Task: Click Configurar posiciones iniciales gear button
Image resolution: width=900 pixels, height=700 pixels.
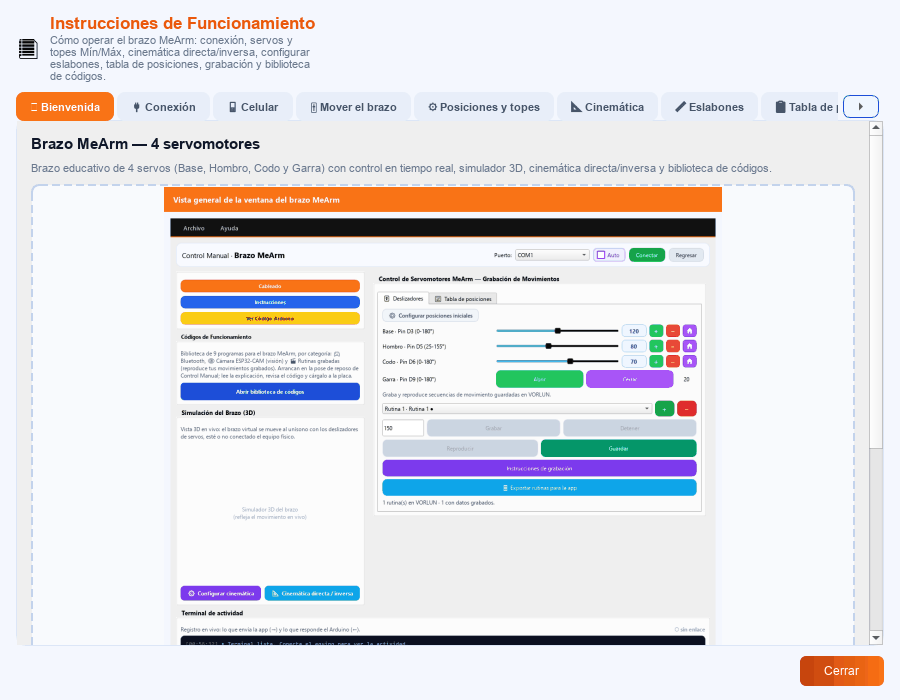Action: (x=430, y=316)
